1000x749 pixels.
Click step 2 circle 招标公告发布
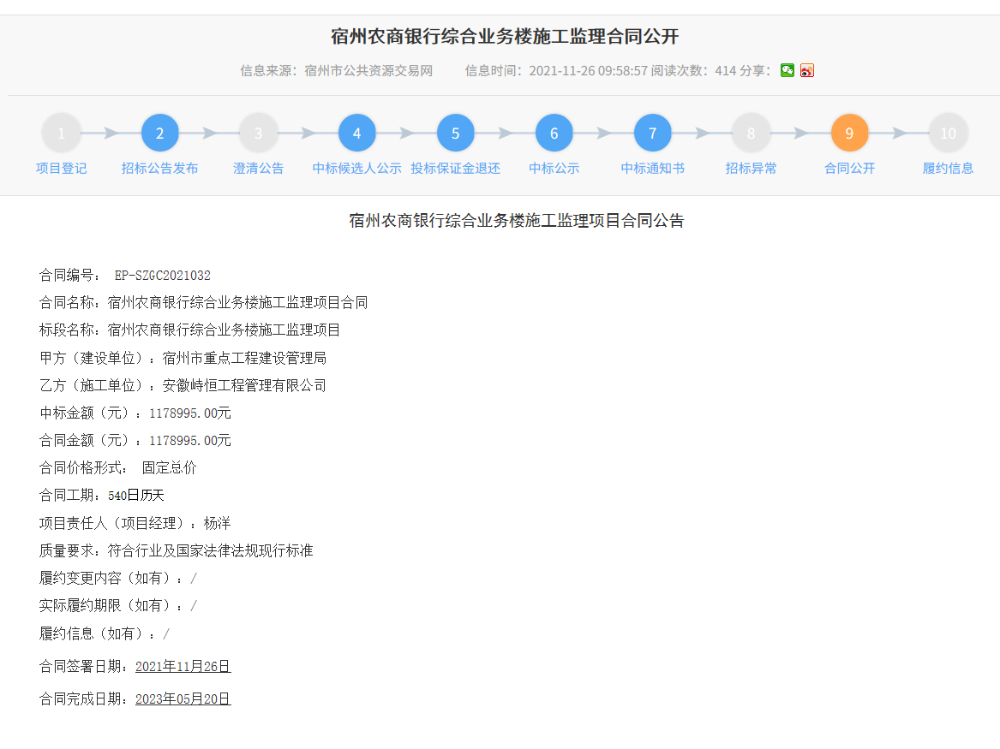coord(159,133)
